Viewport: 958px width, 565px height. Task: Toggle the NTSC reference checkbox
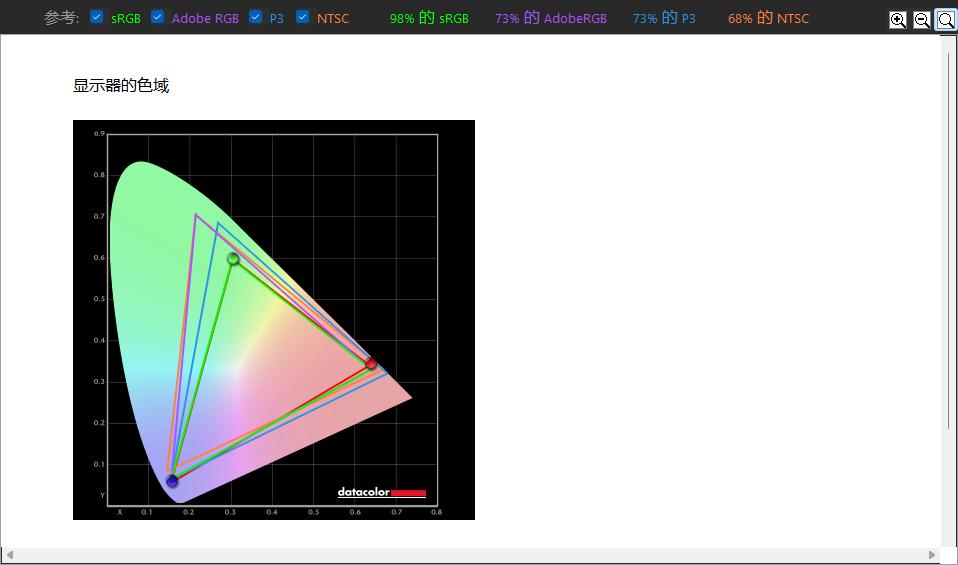coord(303,17)
